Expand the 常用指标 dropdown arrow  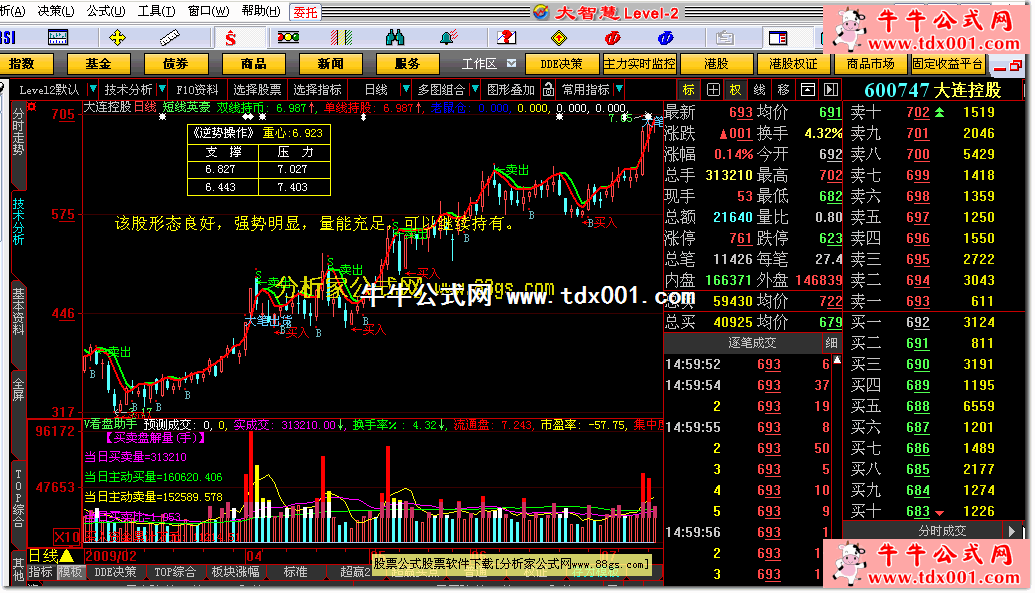pos(619,89)
